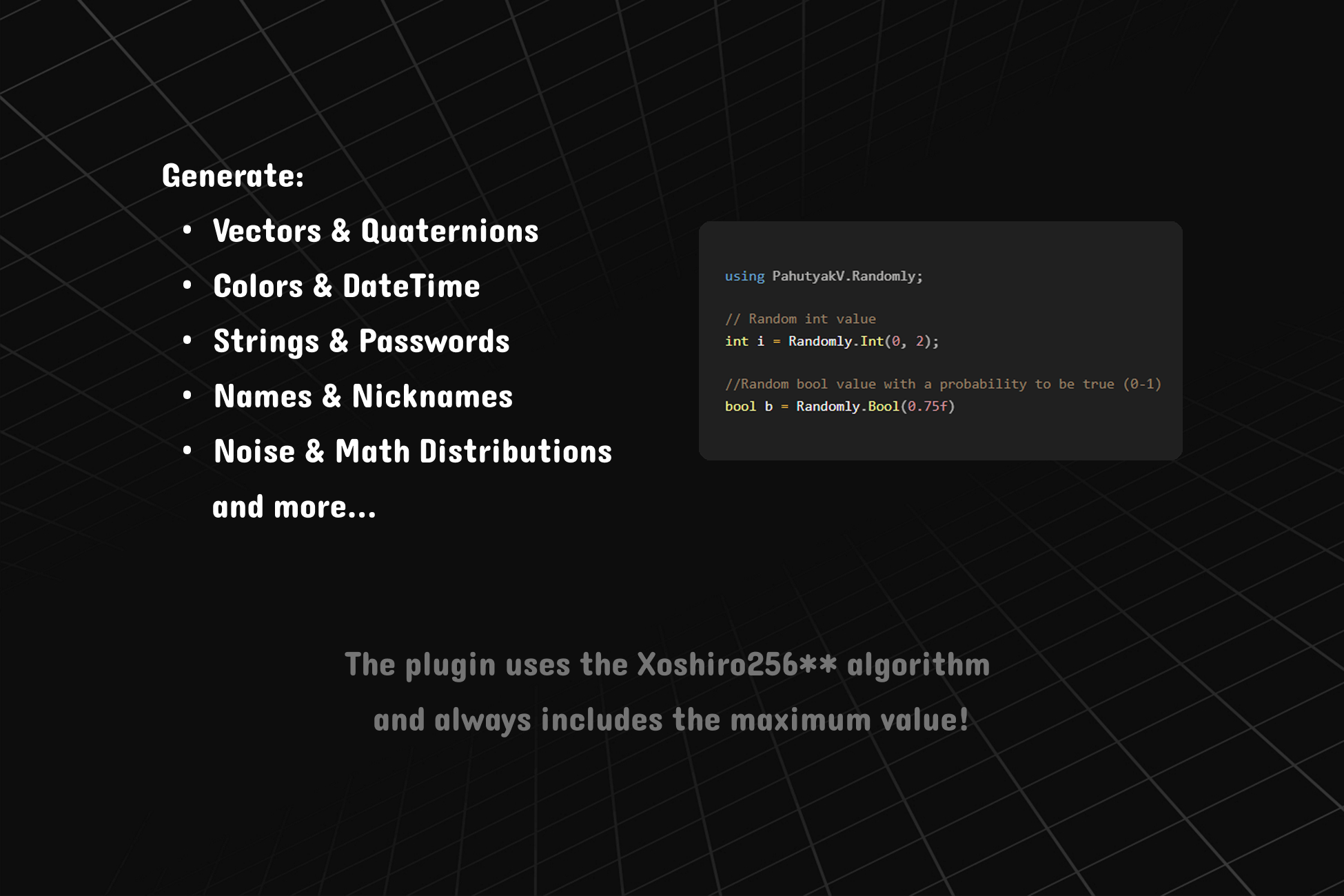Click the 'and more...' text
Image resolution: width=1344 pixels, height=896 pixels.
[x=294, y=507]
